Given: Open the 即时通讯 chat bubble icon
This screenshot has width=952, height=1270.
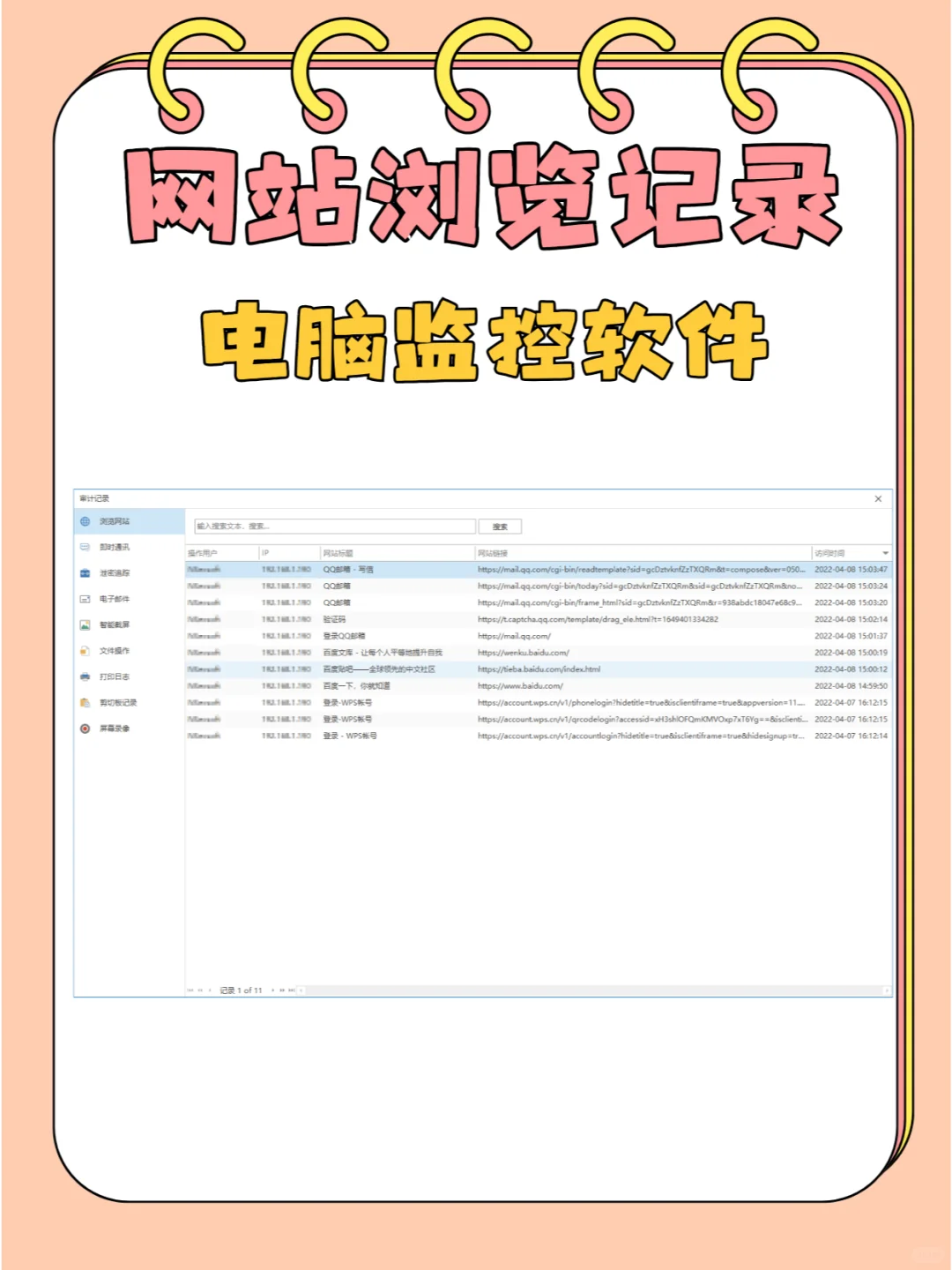Looking at the screenshot, I should click(x=85, y=548).
